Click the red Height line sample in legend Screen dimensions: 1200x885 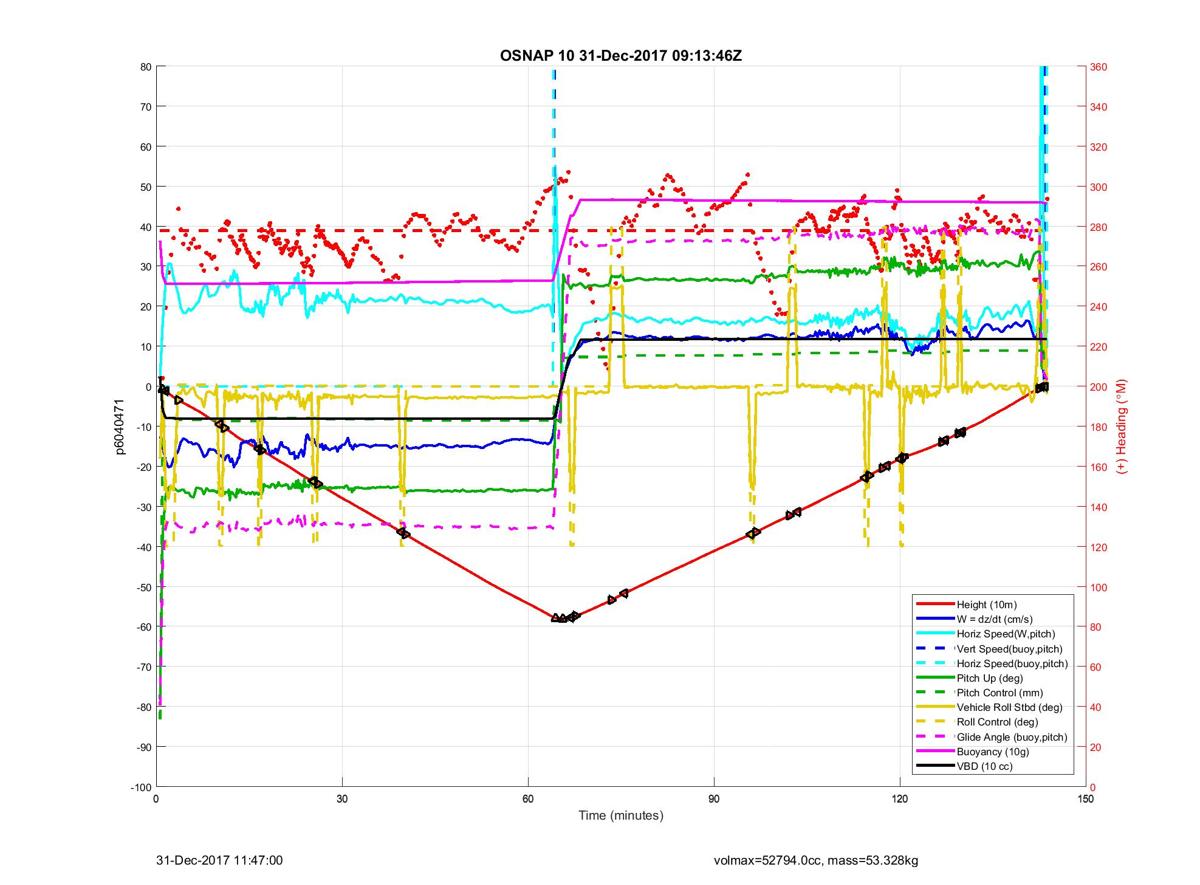[x=935, y=605]
